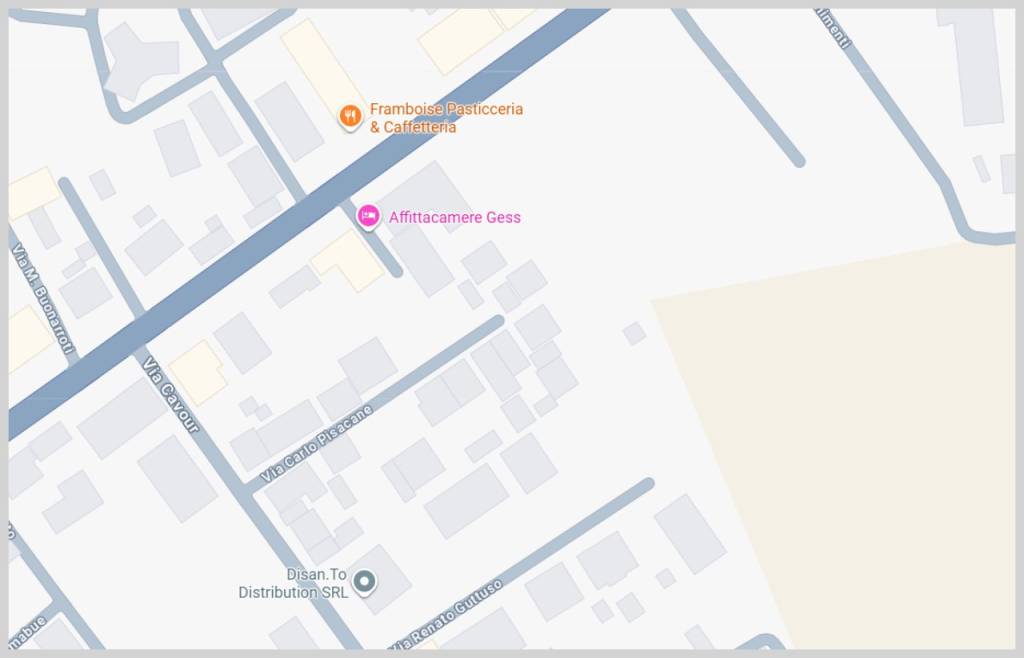Viewport: 1024px width, 658px height.
Task: Click the gray Disan.To Distribution marker pin
Action: click(x=364, y=582)
